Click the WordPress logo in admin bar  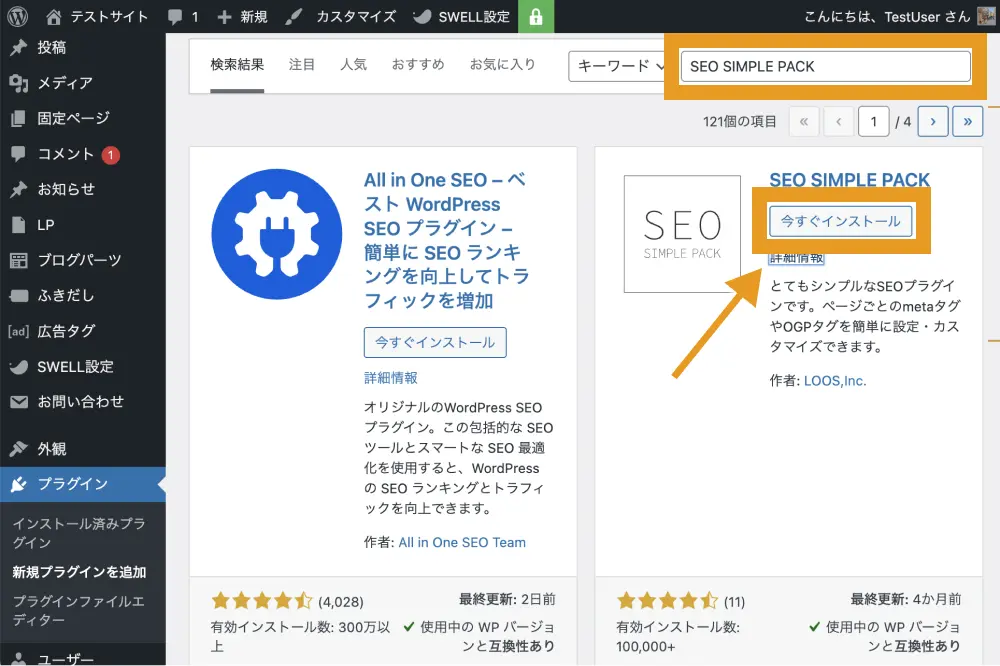(x=17, y=17)
